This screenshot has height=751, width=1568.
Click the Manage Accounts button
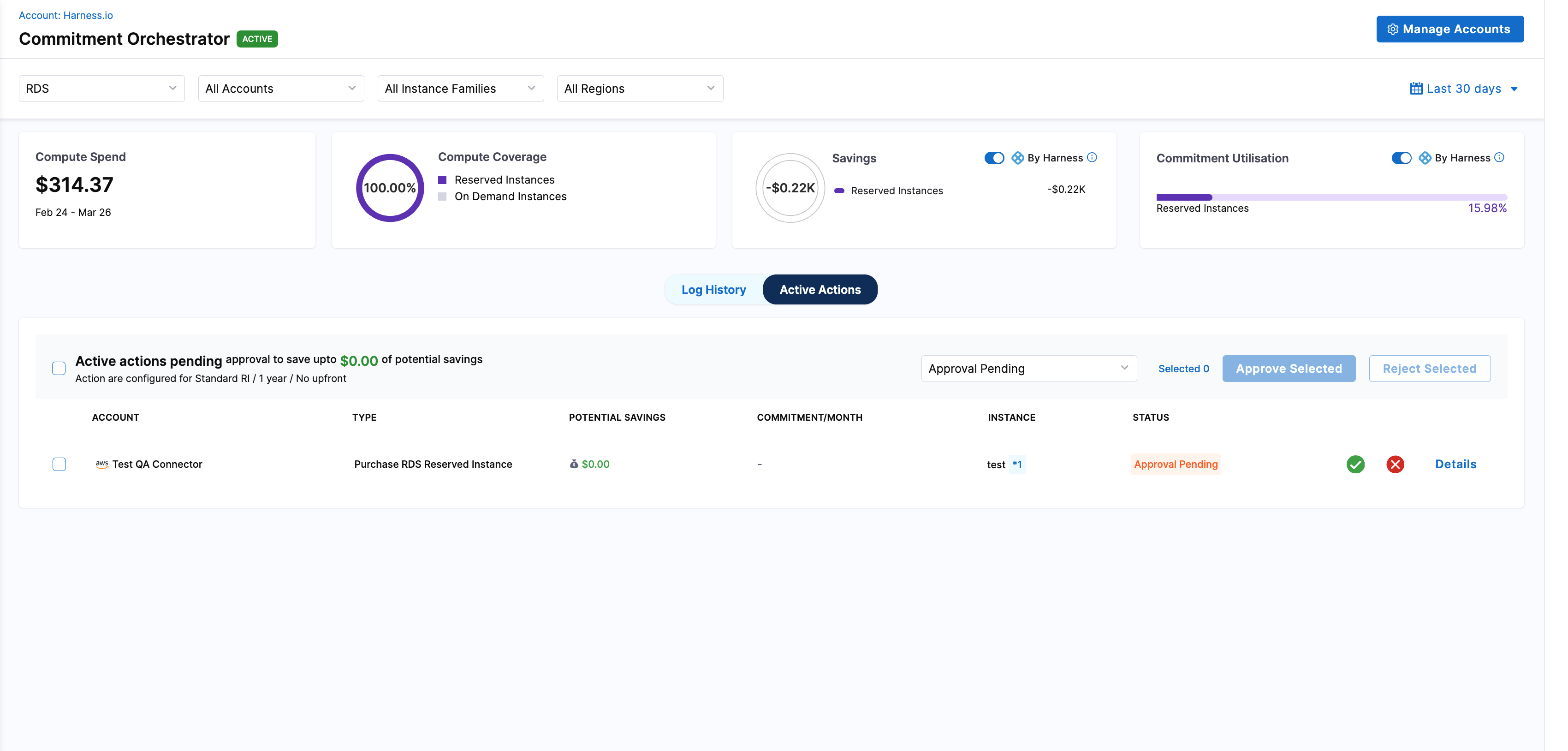[1449, 29]
